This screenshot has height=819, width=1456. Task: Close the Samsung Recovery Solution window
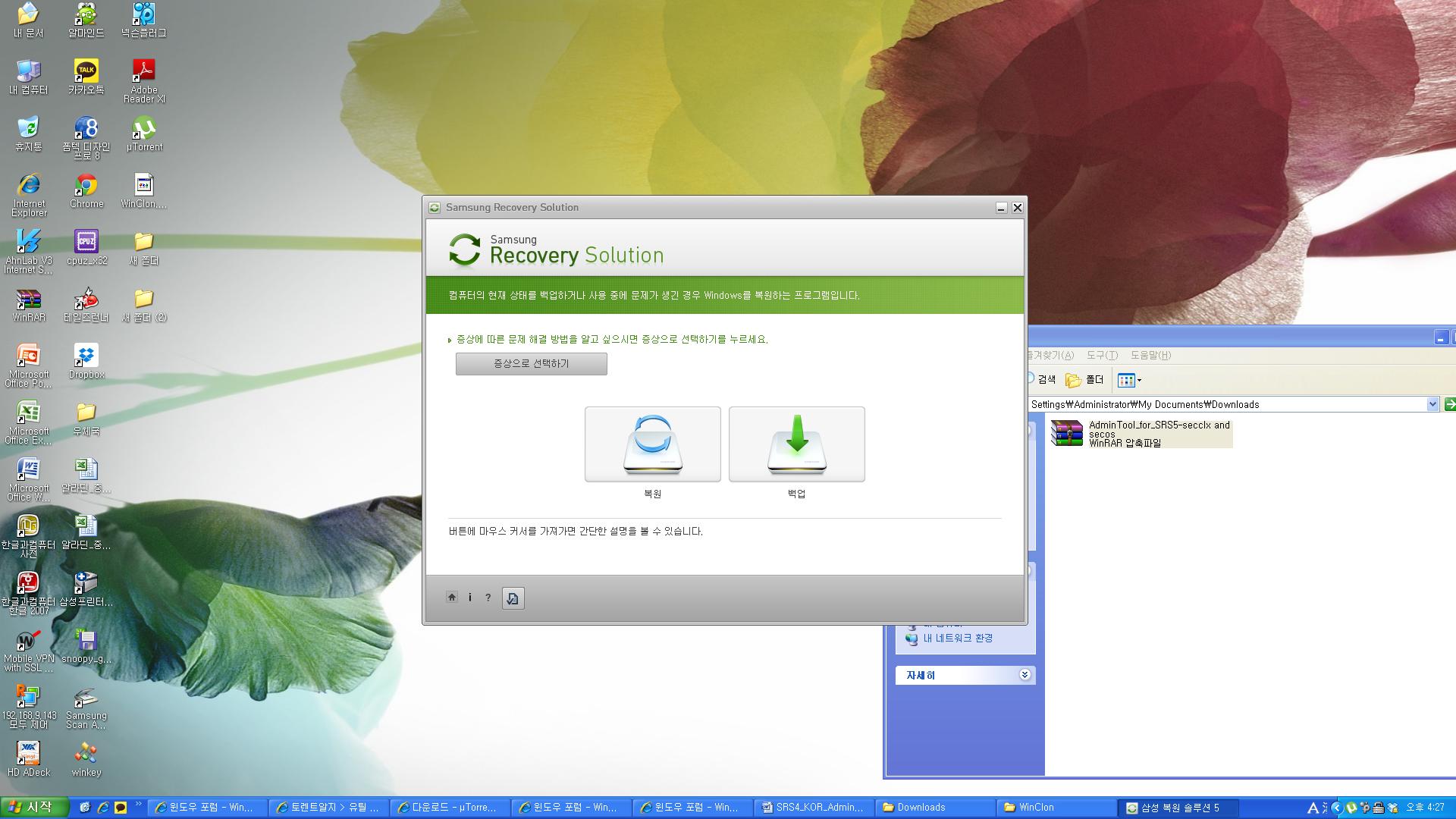coord(1018,208)
